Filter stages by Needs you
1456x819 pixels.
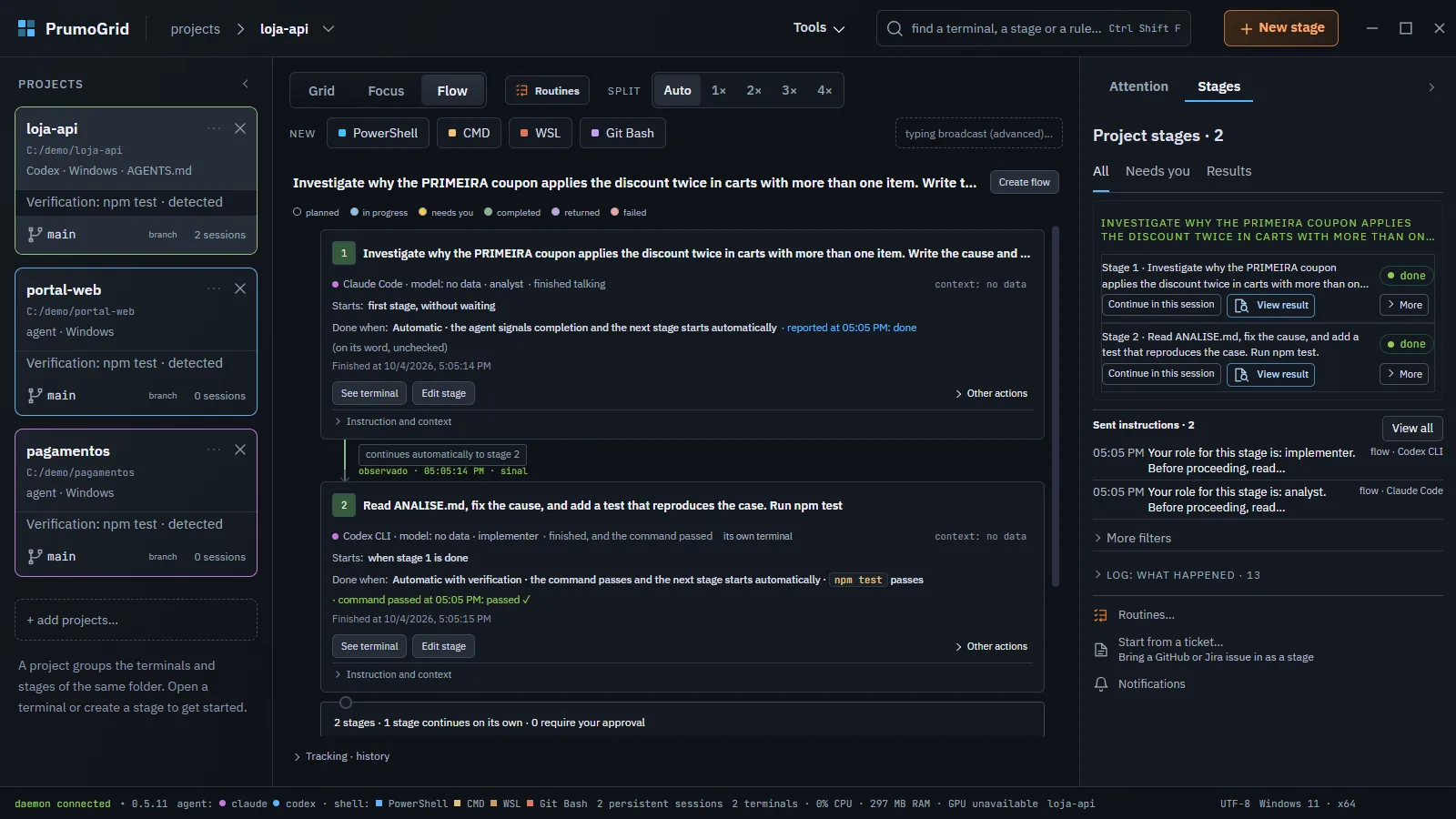pyautogui.click(x=1158, y=171)
